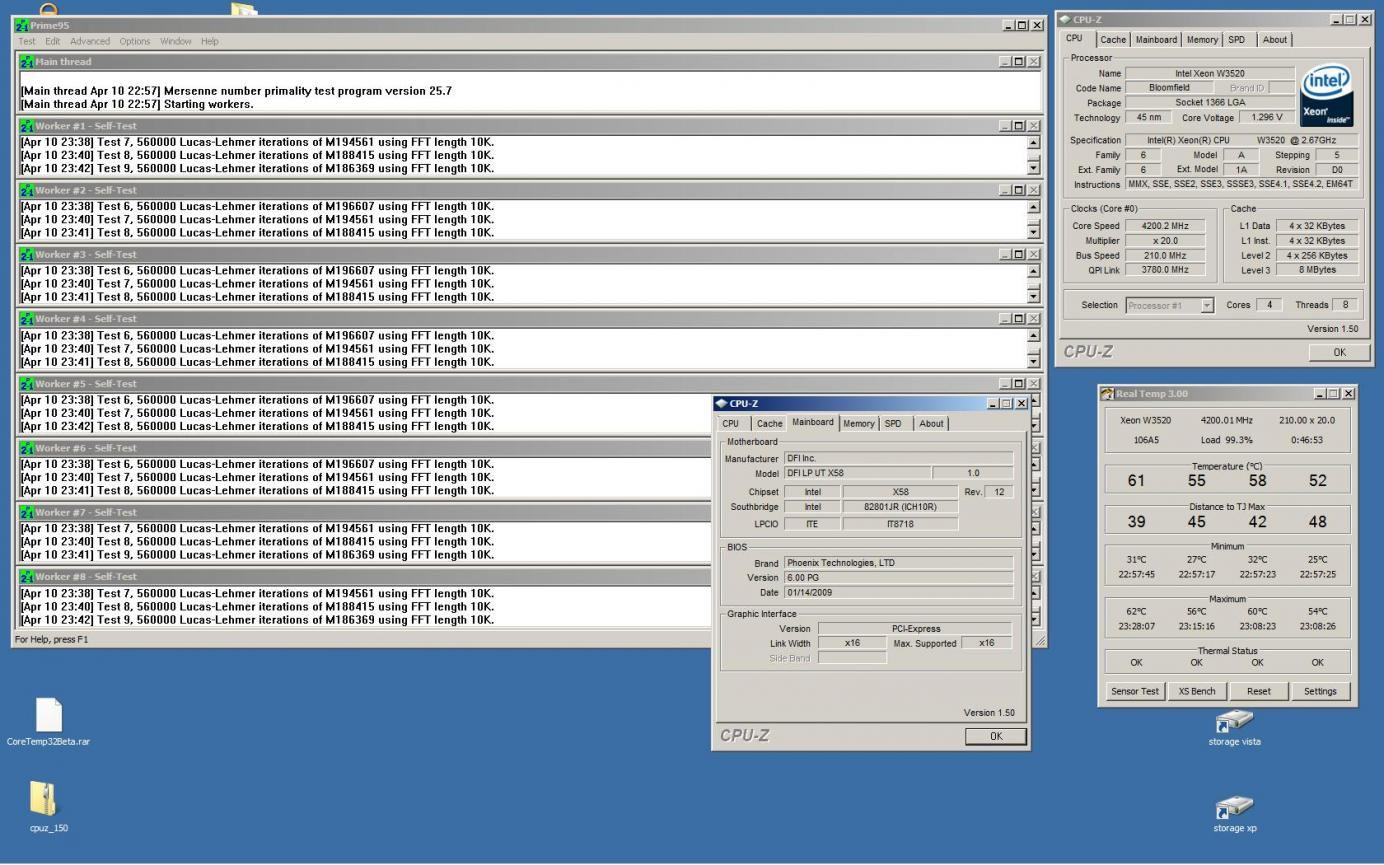Click the BIOS Version field 6.00 PG

click(x=898, y=578)
